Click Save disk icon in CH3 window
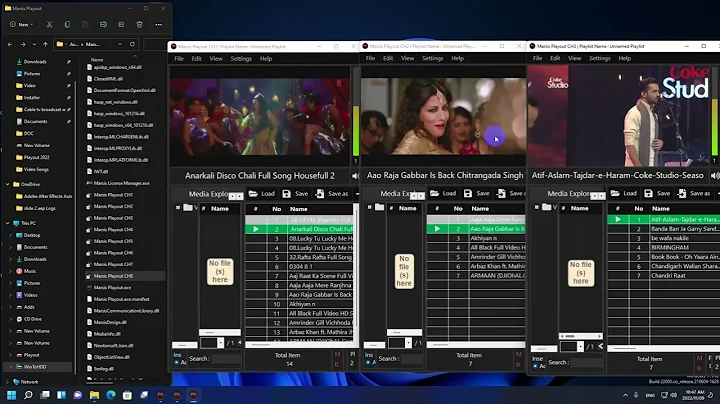This screenshot has width=720, height=404. pyautogui.click(x=648, y=193)
